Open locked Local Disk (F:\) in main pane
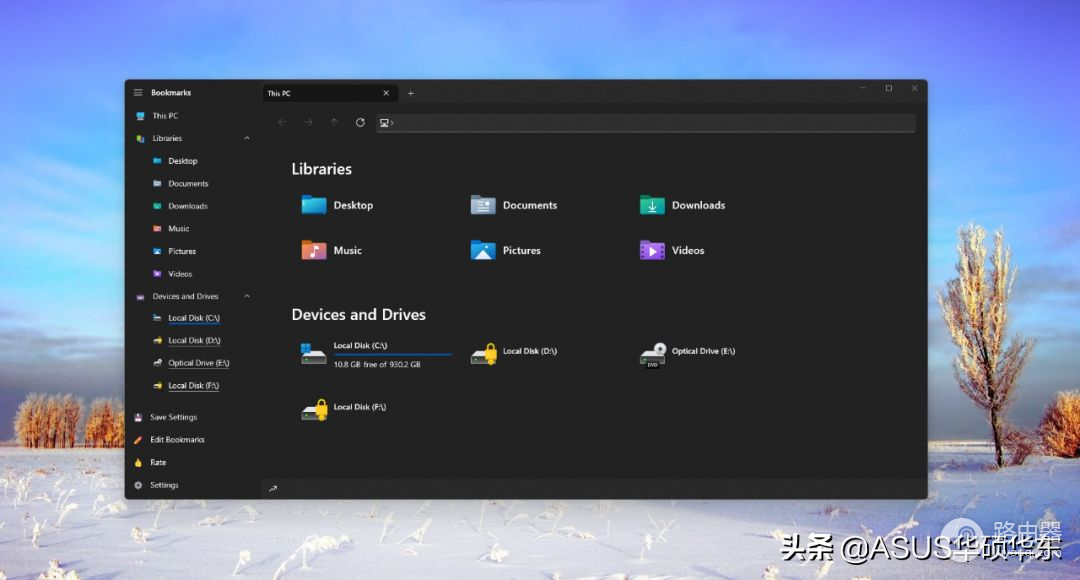The height and width of the screenshot is (580, 1080). [x=315, y=409]
